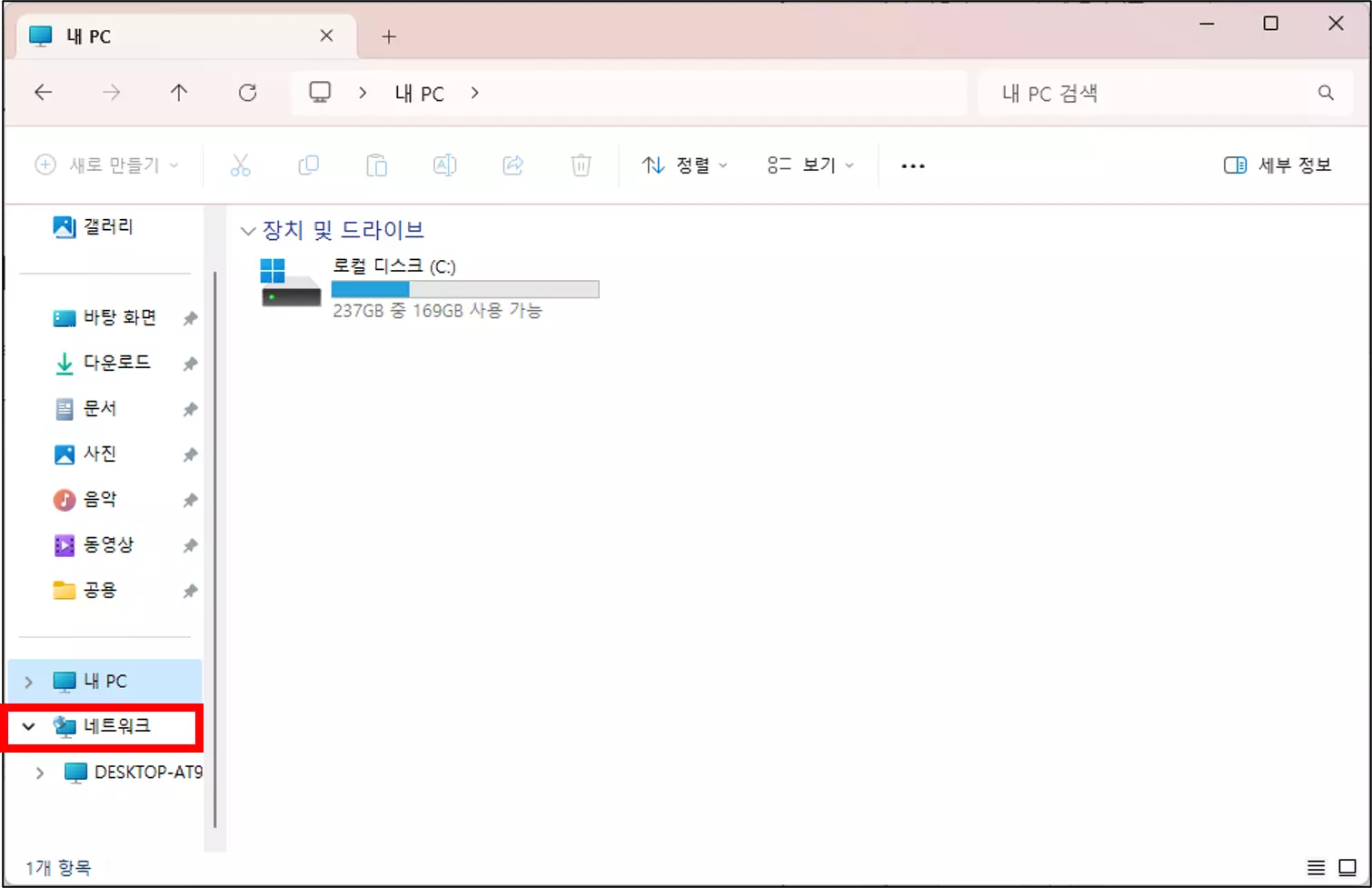
Task: Click the 1개 항목 status text
Action: [58, 868]
